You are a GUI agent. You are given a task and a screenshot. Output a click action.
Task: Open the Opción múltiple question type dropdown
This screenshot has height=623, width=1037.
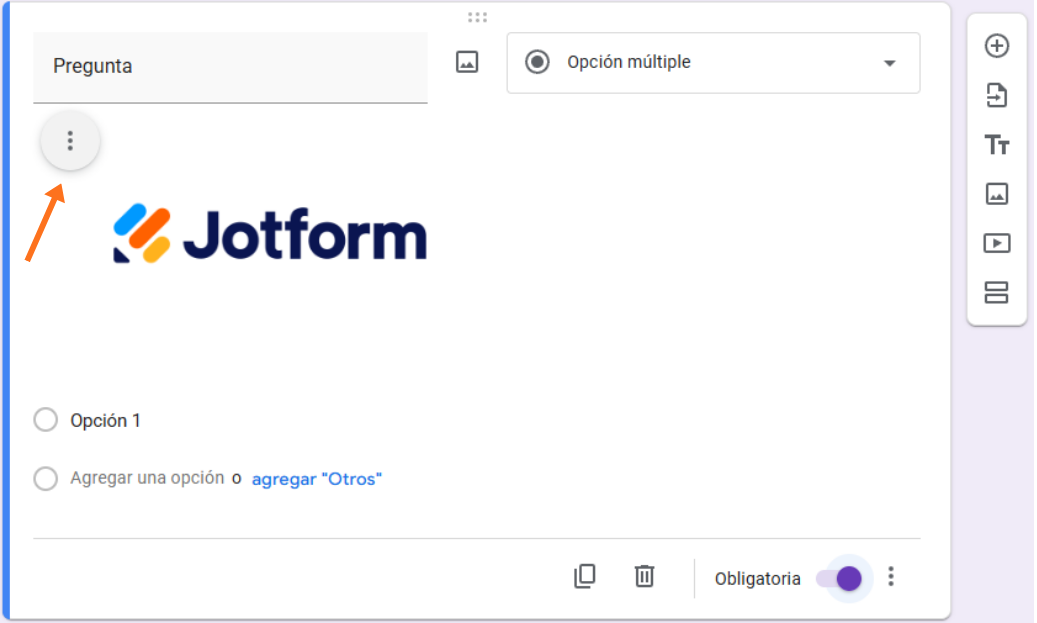pos(713,63)
